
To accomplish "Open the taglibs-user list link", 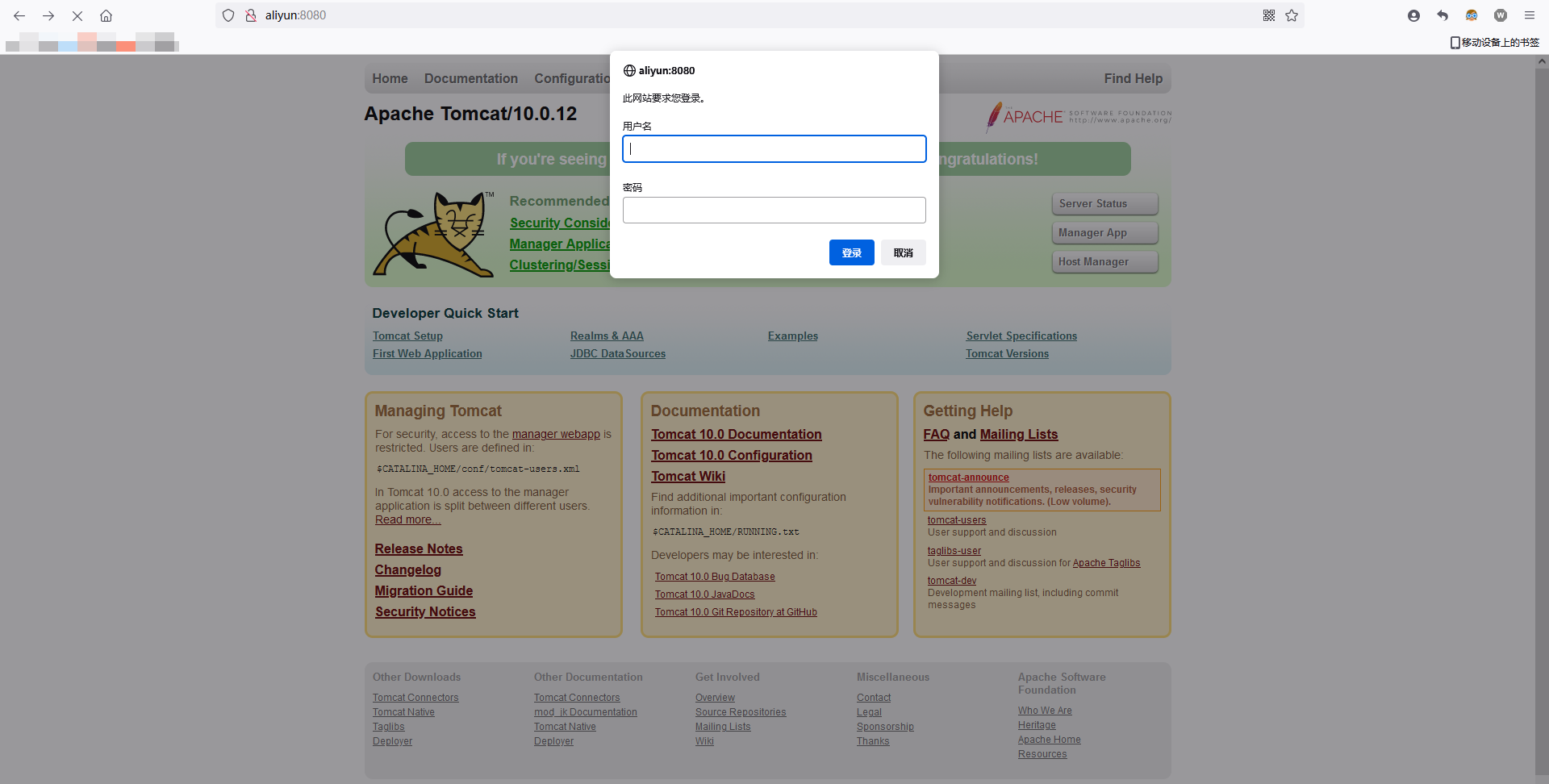I will 954,551.
